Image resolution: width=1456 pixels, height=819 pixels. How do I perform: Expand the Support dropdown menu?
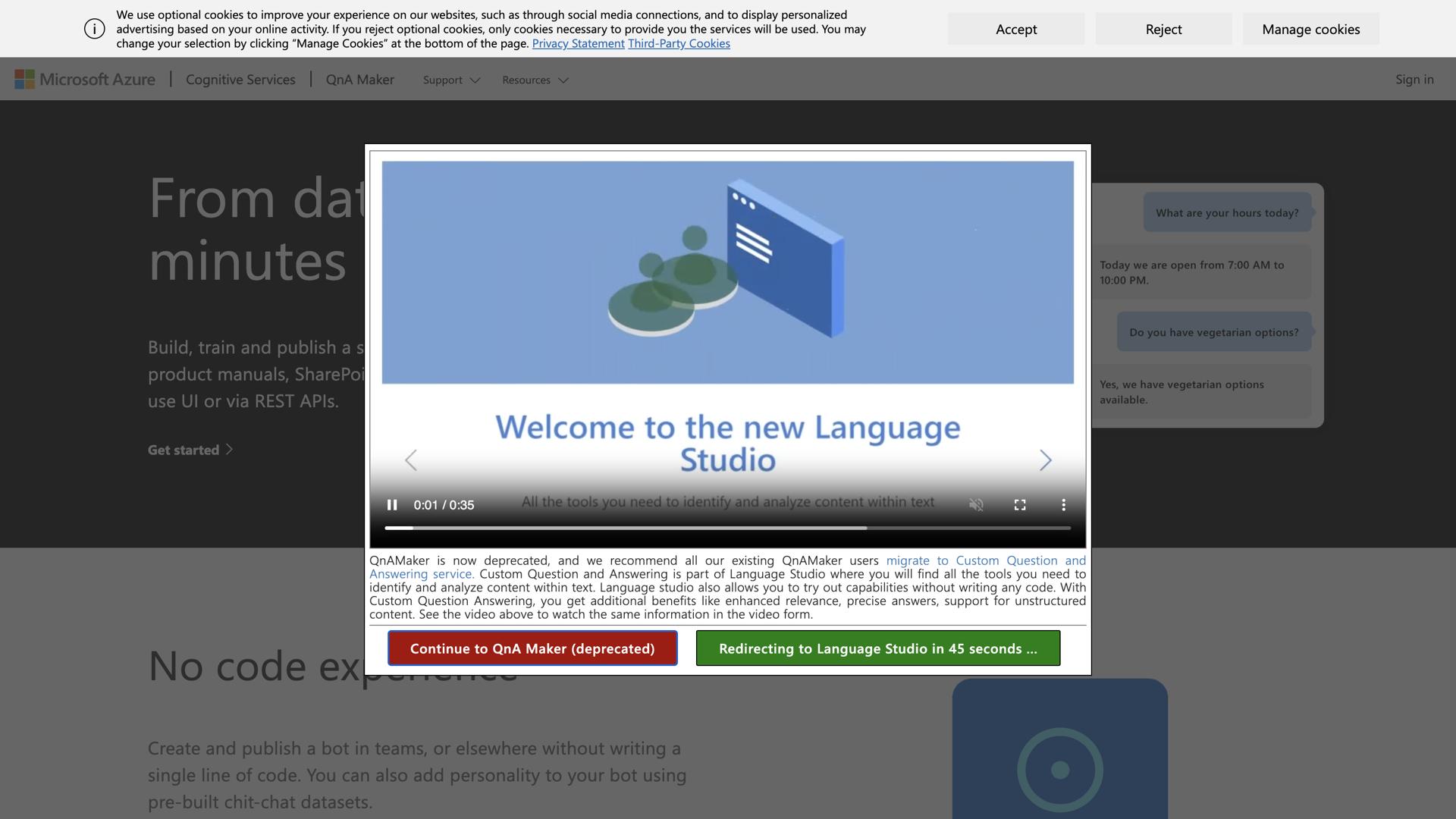click(x=451, y=80)
